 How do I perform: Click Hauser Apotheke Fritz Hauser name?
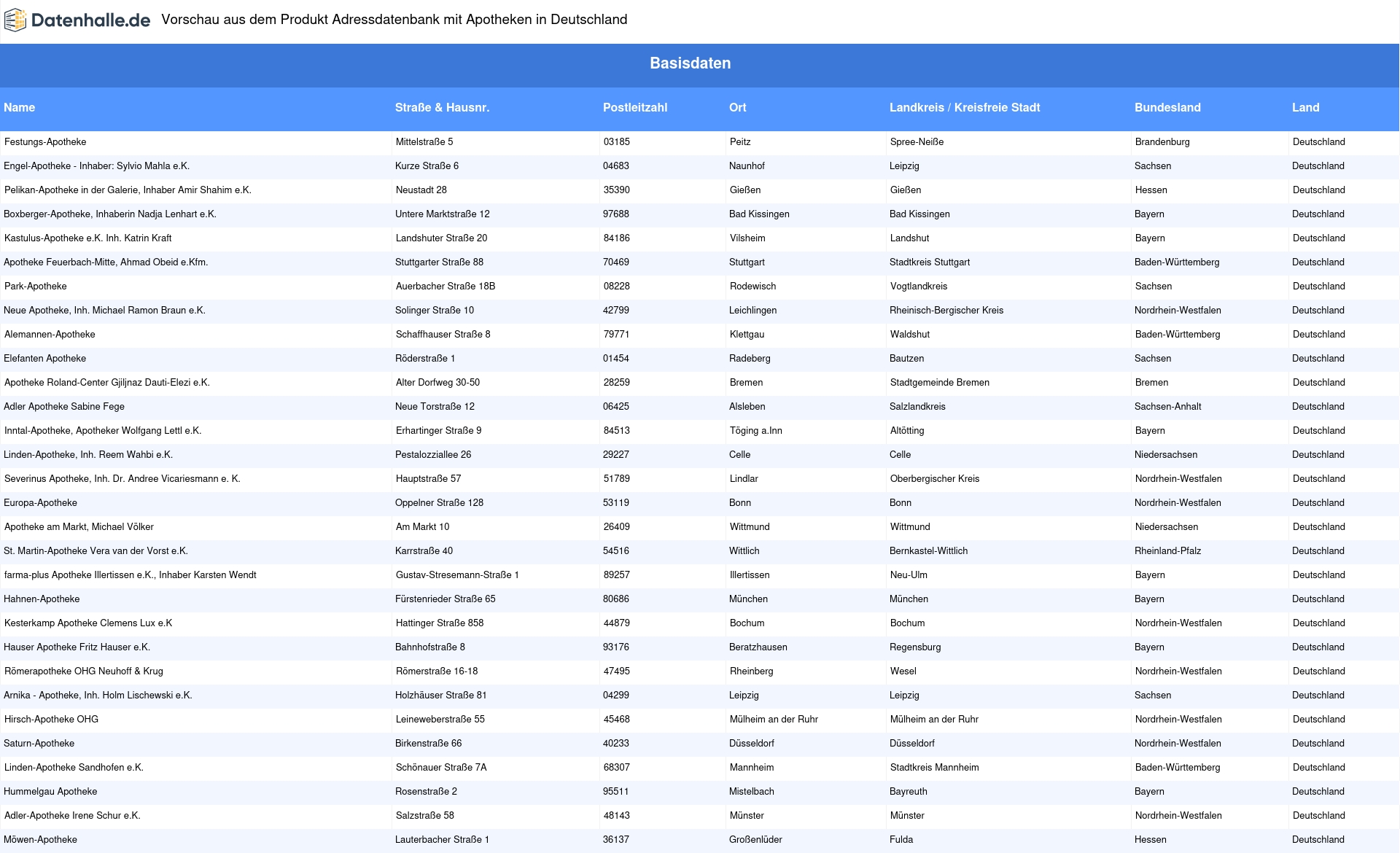77,647
